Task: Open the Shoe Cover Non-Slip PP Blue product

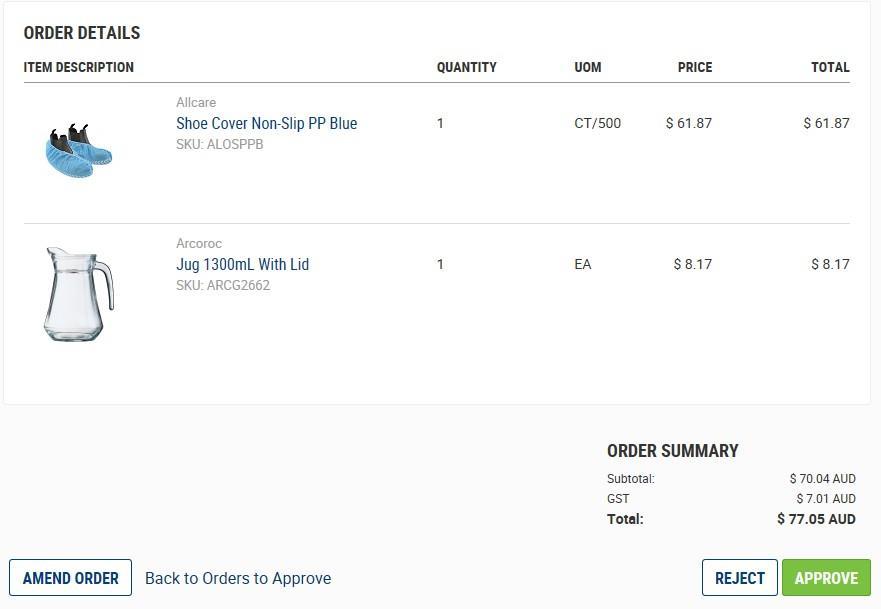Action: click(266, 123)
